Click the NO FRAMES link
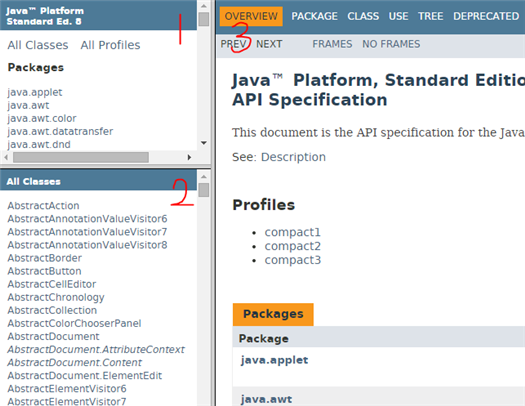Screen dimensions: 525x406 [x=391, y=44]
